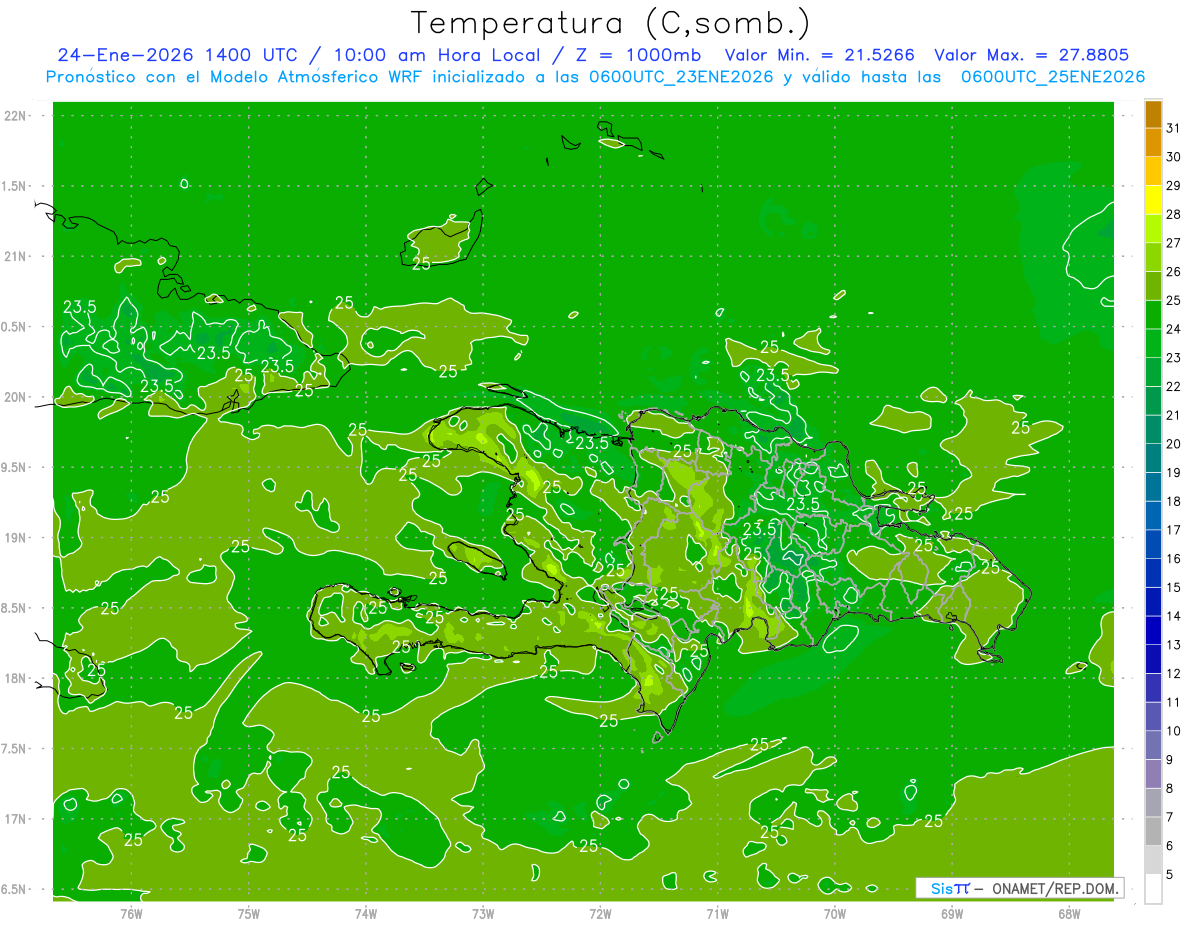This screenshot has width=1200, height=927.
Task: Click the dark orange legend swatch above 31
Action: point(1153,114)
